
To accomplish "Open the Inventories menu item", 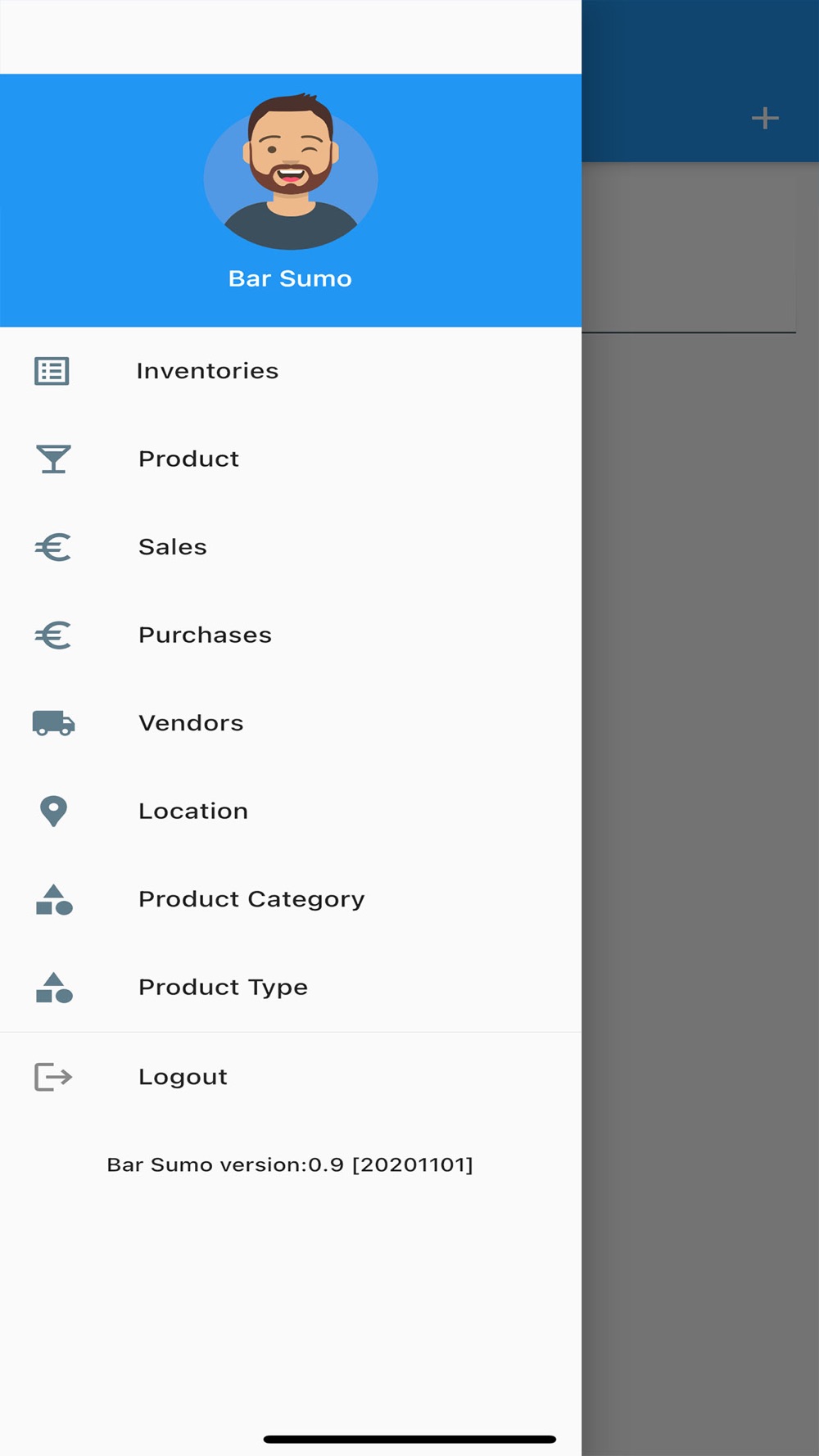I will click(x=207, y=371).
